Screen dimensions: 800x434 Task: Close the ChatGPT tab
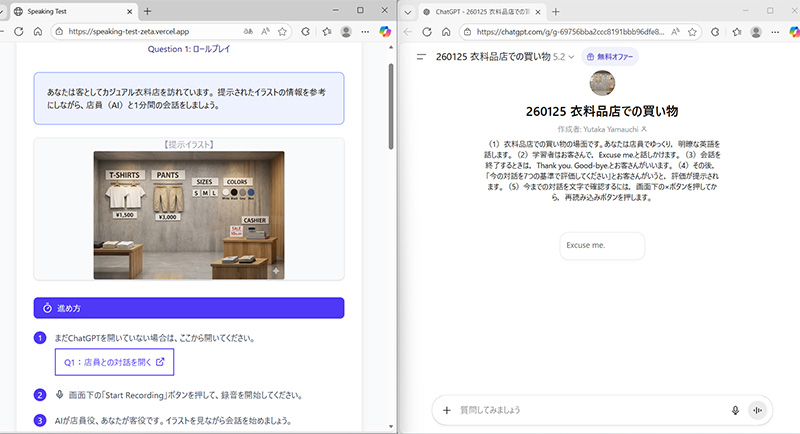pyautogui.click(x=538, y=11)
